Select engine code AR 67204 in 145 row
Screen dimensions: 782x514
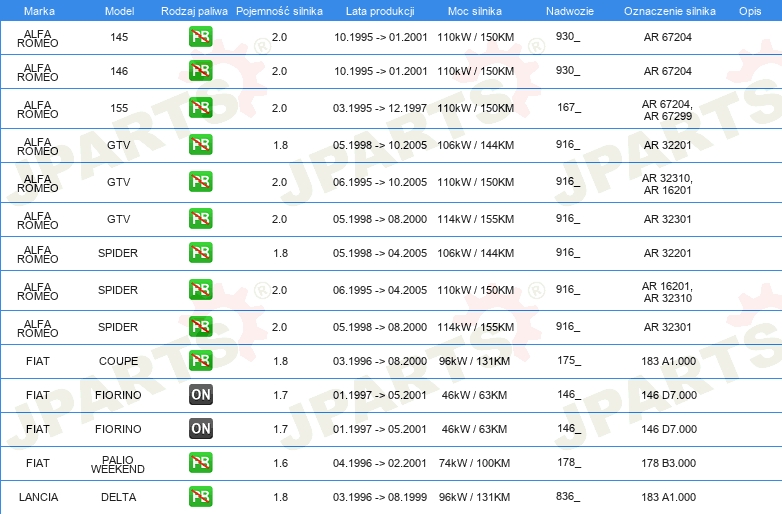(x=668, y=37)
